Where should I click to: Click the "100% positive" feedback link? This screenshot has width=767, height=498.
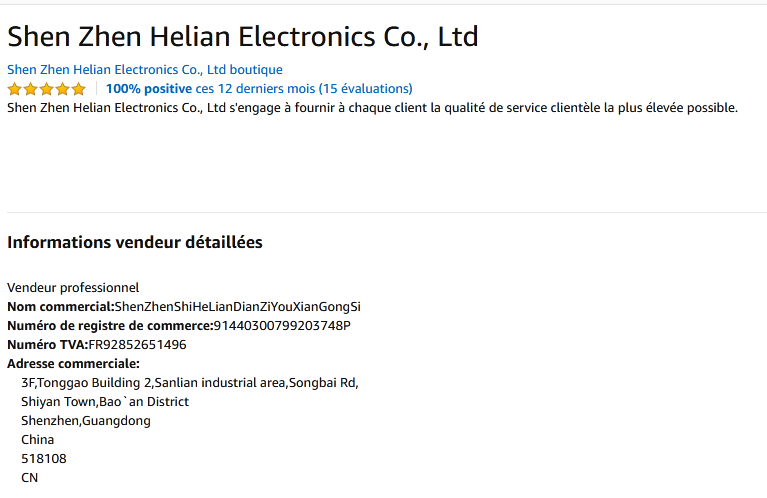[149, 89]
